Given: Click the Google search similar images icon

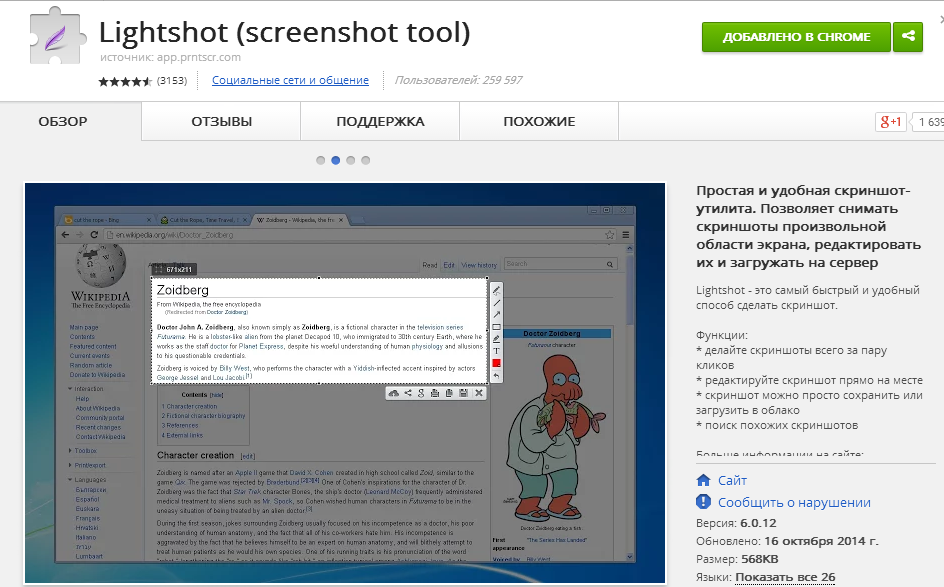Looking at the screenshot, I should click(x=421, y=393).
